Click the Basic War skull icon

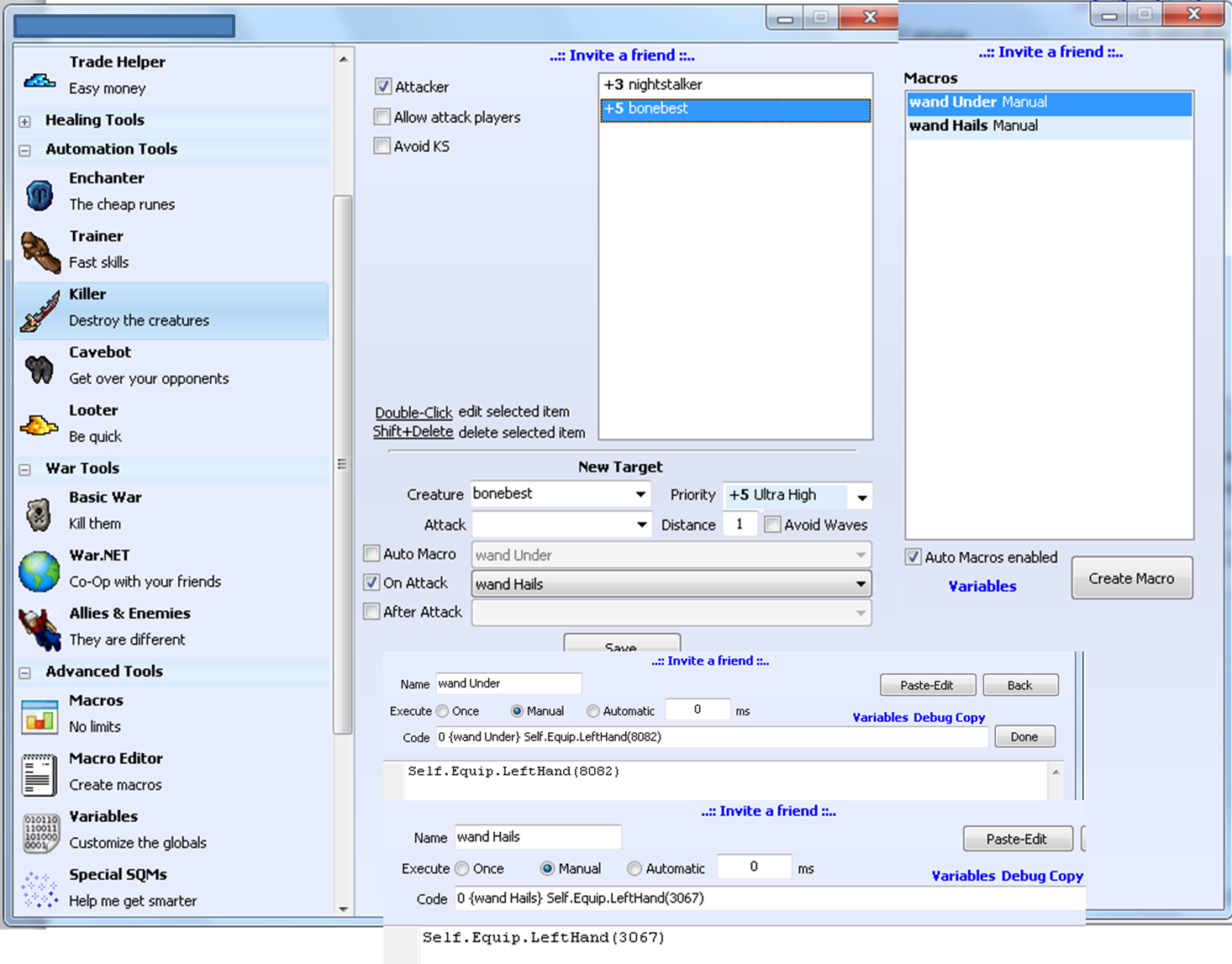click(39, 514)
